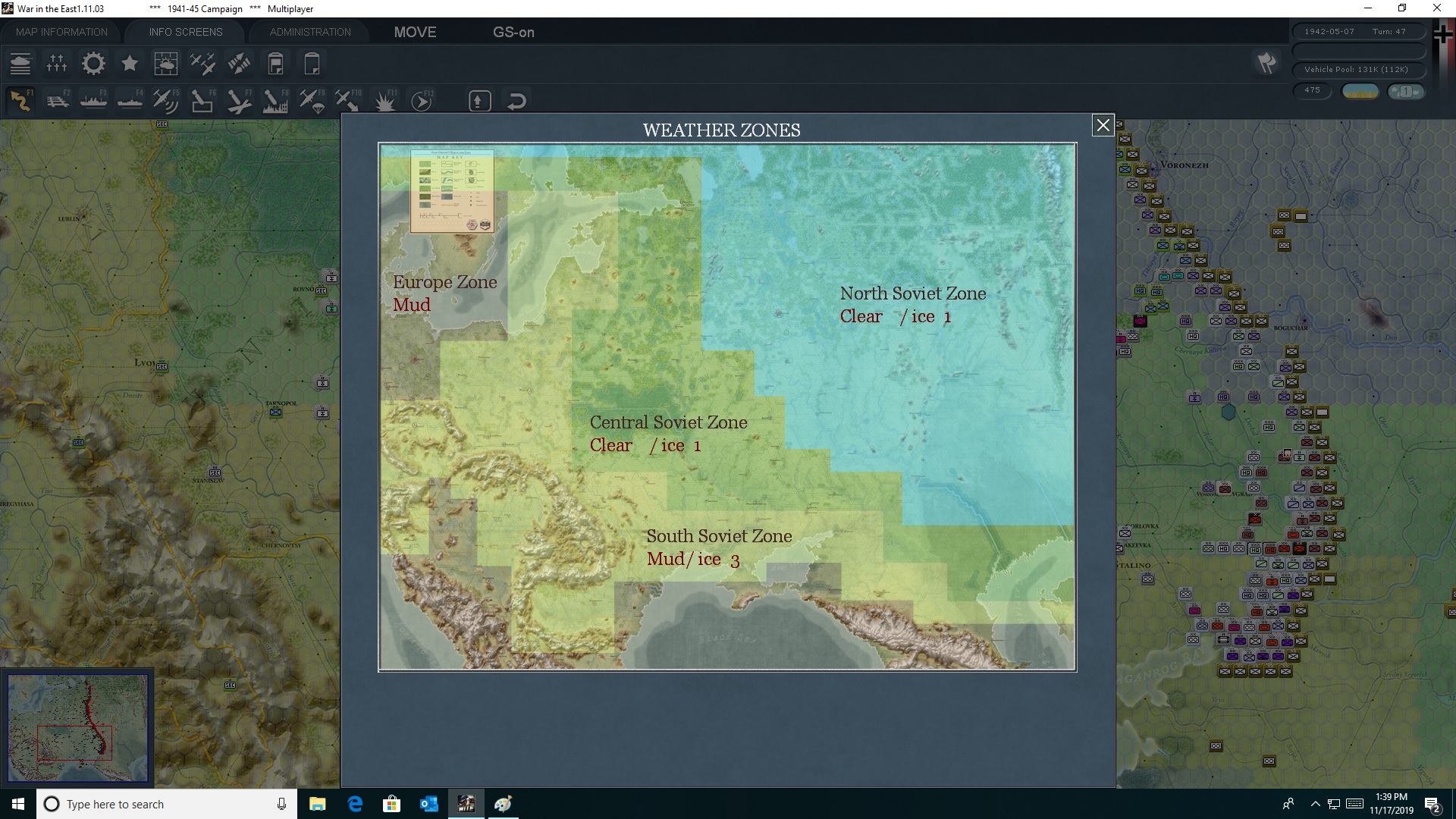Select the F11 explosion mode icon
The height and width of the screenshot is (819, 1456).
pyautogui.click(x=384, y=100)
